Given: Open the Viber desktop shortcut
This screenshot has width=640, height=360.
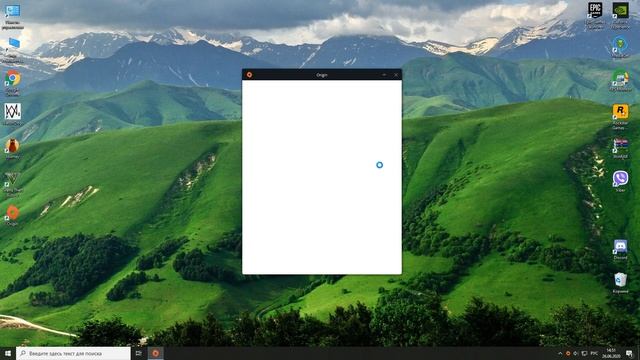Looking at the screenshot, I should pyautogui.click(x=620, y=181).
